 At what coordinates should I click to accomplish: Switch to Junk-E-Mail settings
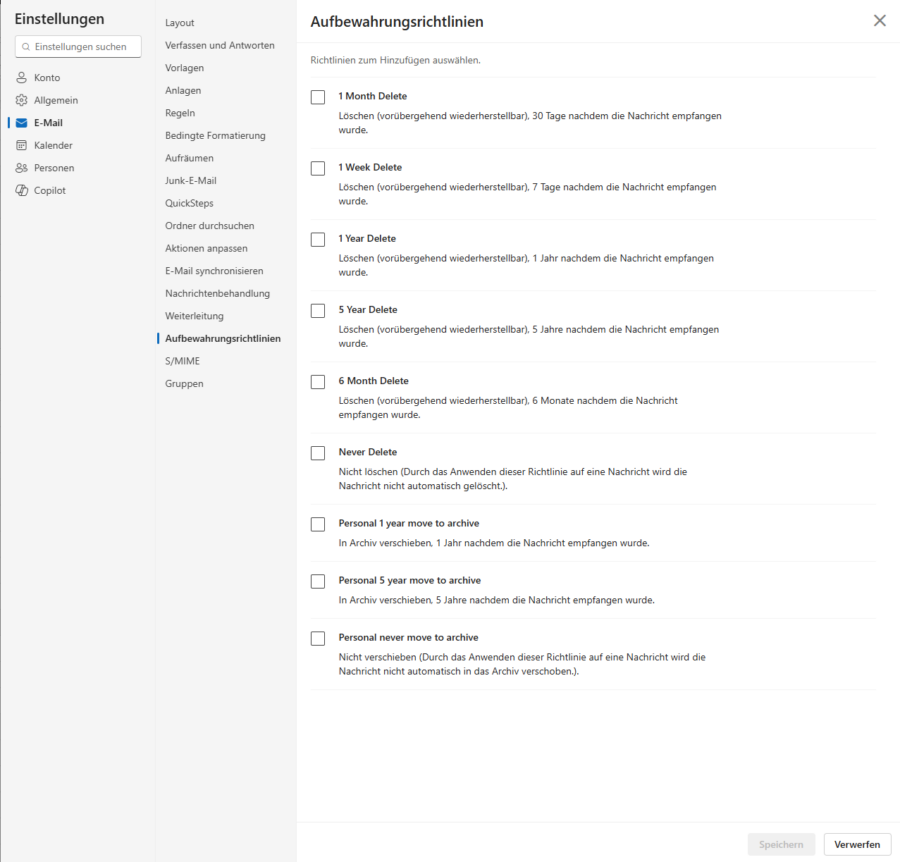[x=188, y=180]
